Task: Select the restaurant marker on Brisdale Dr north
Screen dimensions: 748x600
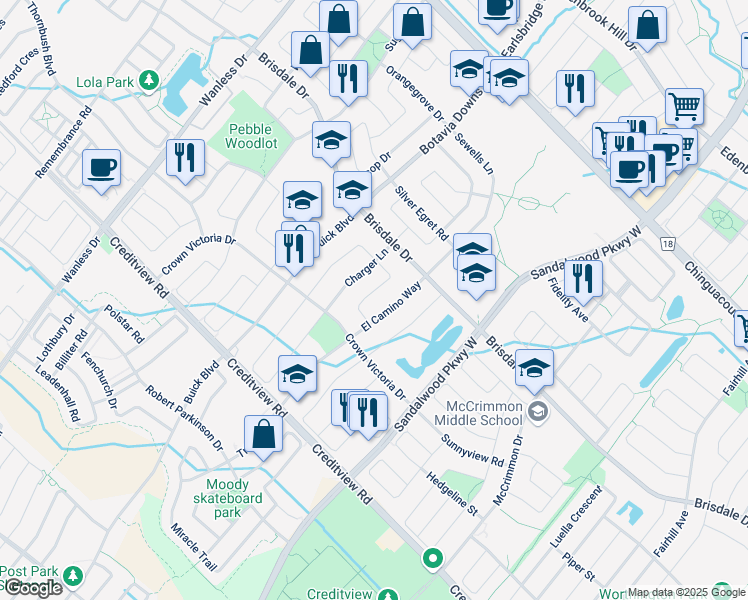Action: pyautogui.click(x=348, y=82)
